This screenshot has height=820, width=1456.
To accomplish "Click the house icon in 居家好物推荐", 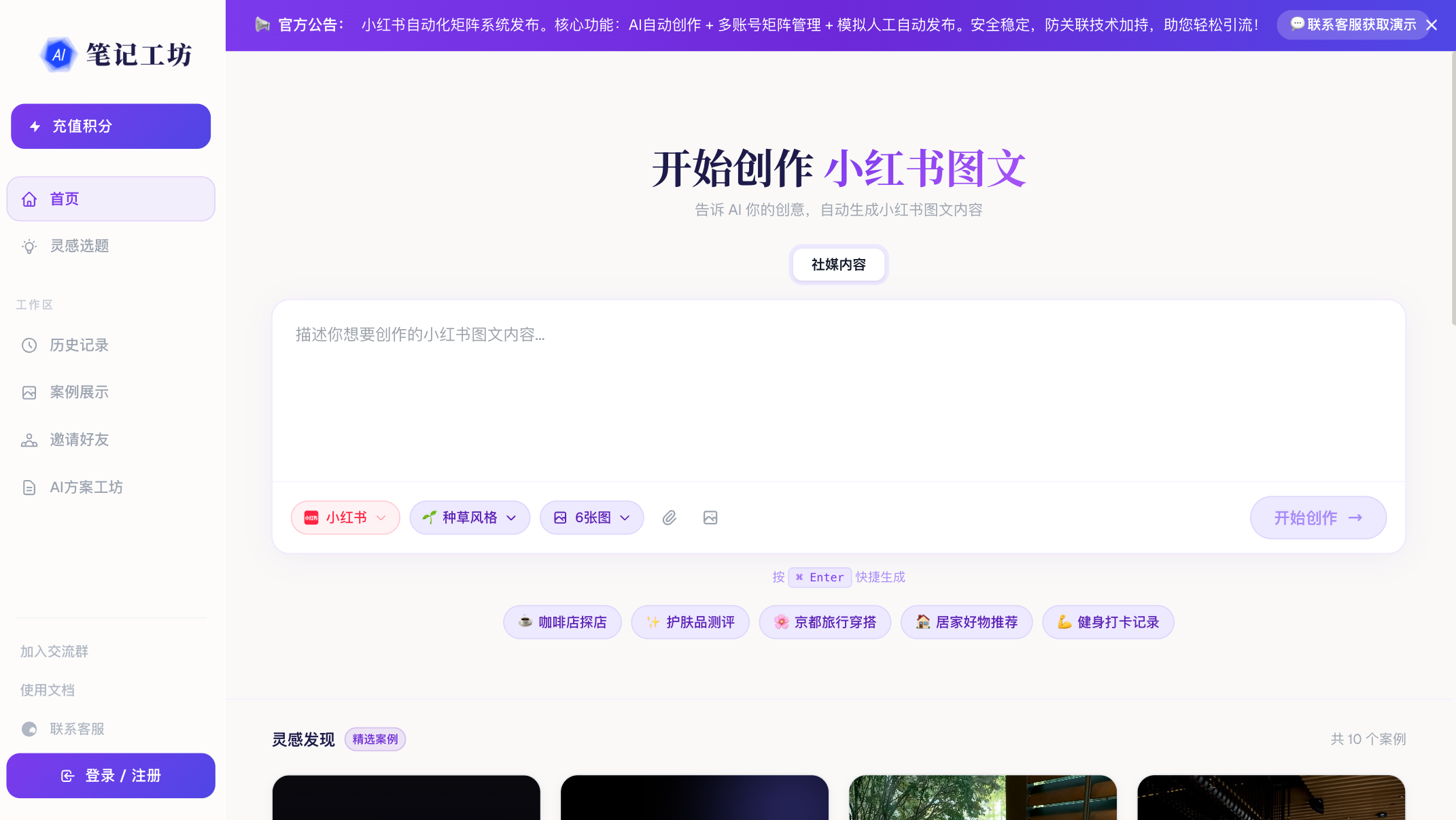I will 922,621.
